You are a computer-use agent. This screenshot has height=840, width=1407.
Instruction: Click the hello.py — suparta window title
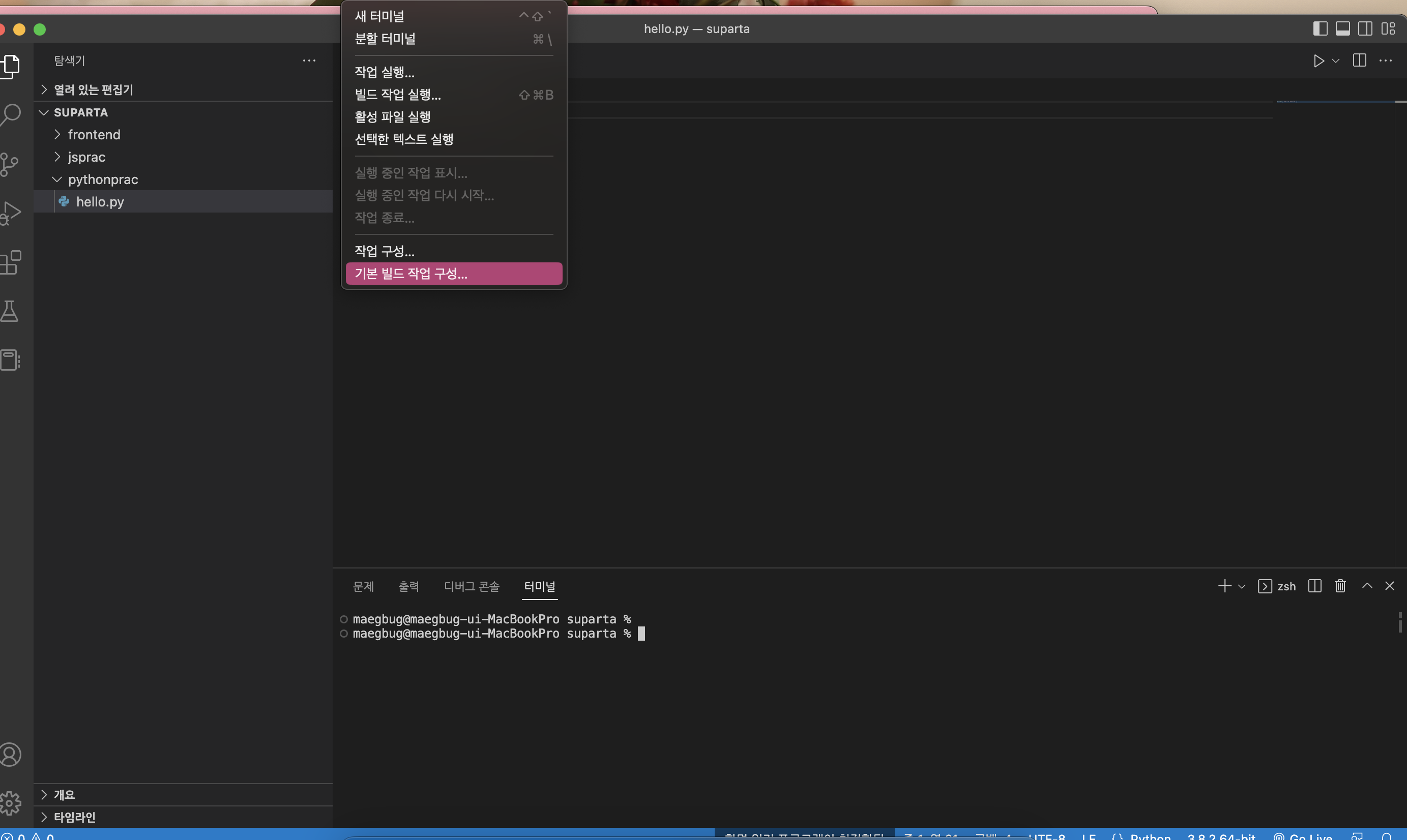[x=696, y=29]
